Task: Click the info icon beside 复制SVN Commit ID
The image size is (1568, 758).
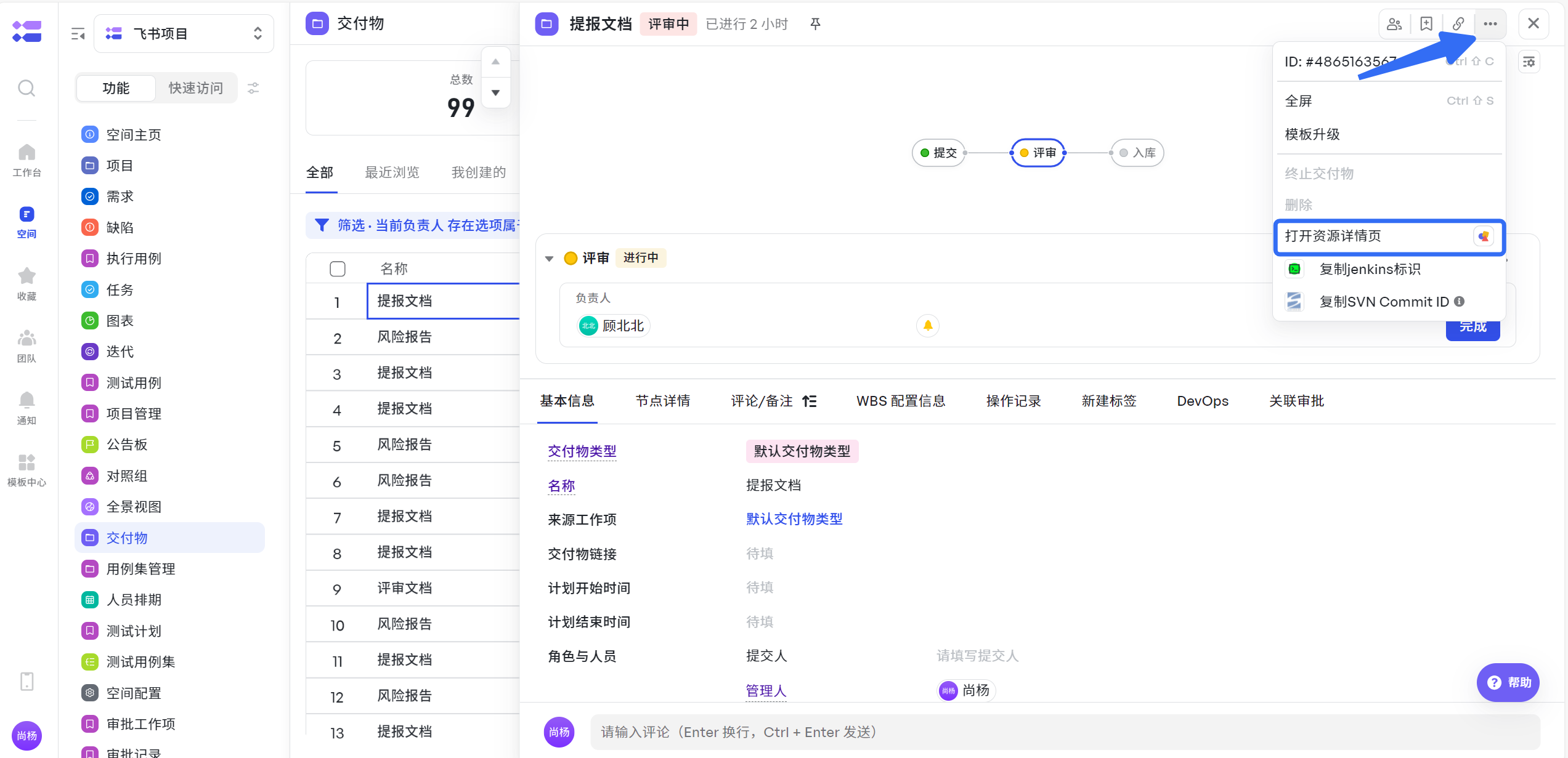Action: coord(1460,301)
